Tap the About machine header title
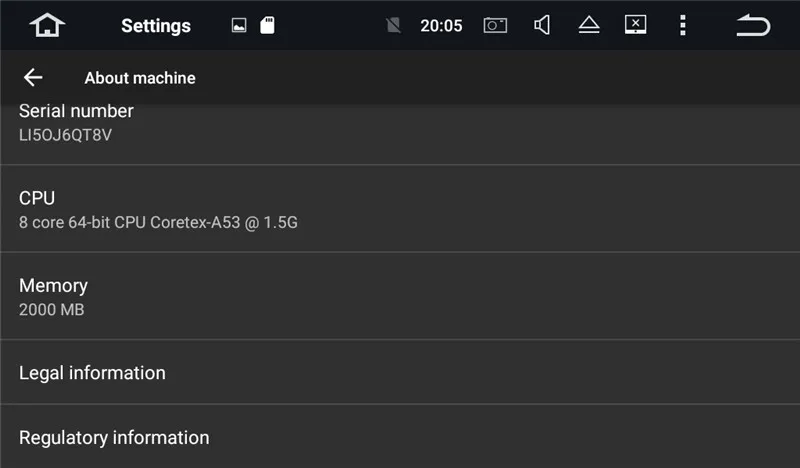The height and width of the screenshot is (468, 800). click(140, 78)
